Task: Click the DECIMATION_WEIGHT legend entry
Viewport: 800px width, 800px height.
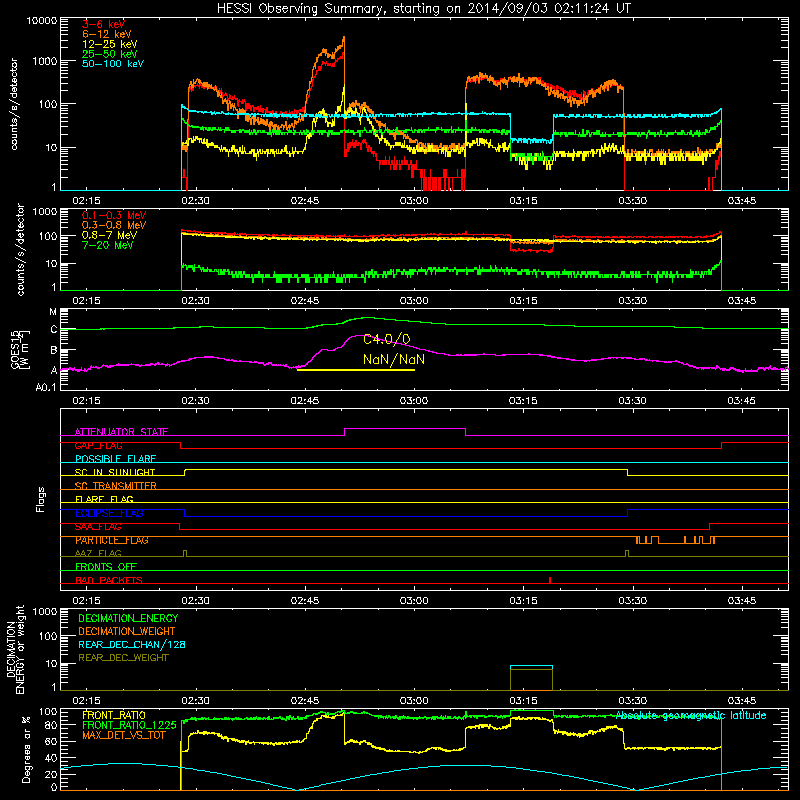Action: pos(127,631)
